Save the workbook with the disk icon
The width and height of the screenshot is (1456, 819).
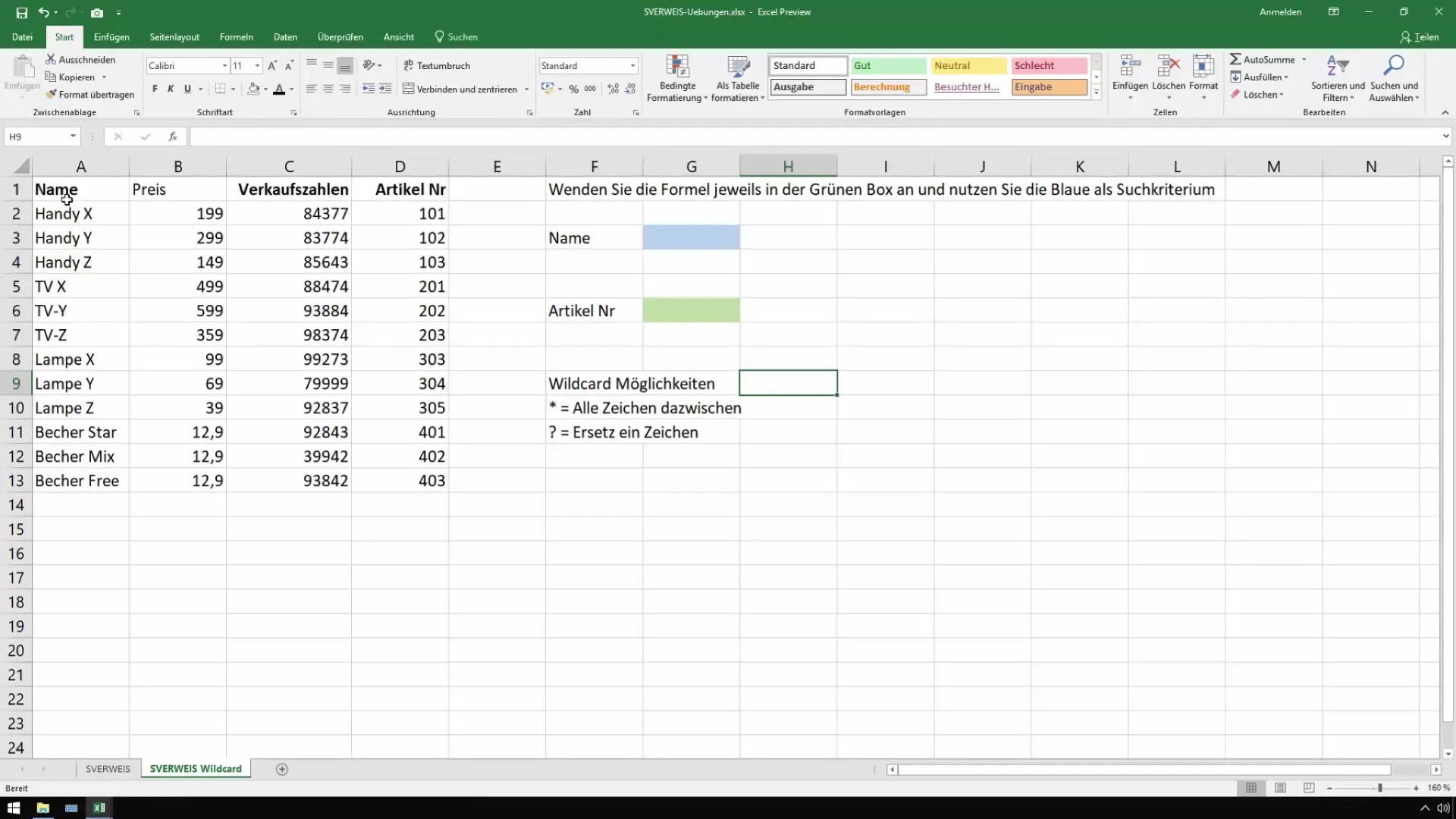[21, 12]
